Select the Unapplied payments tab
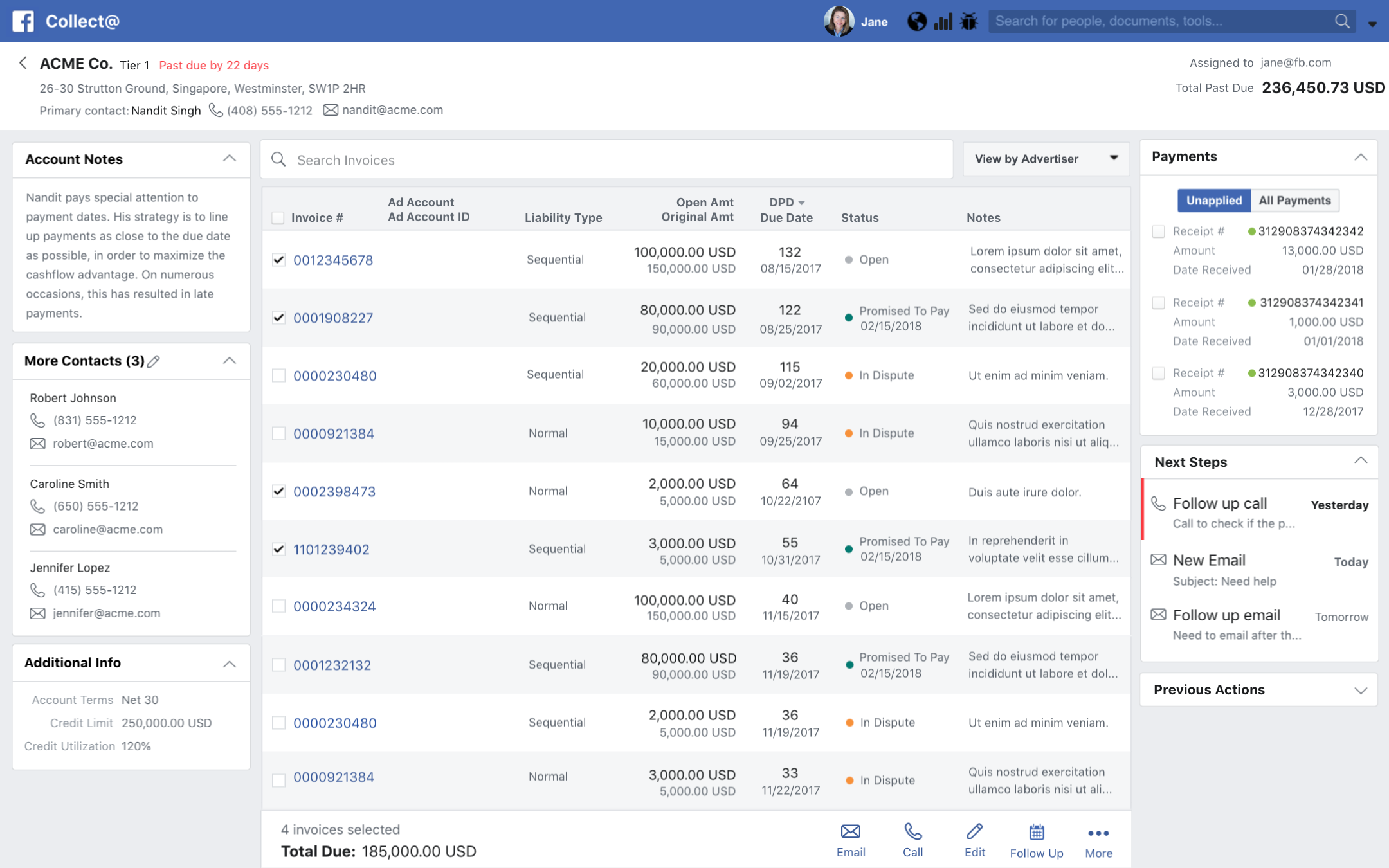Image resolution: width=1389 pixels, height=868 pixels. 1213,201
